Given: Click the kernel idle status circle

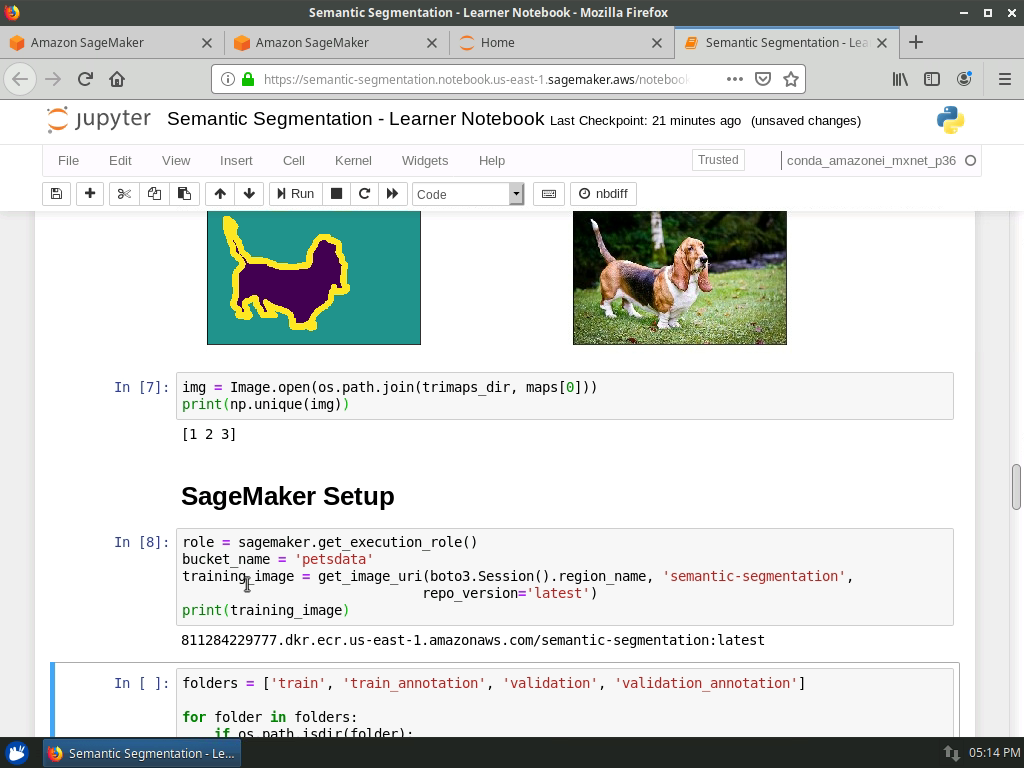Looking at the screenshot, I should click(x=970, y=161).
